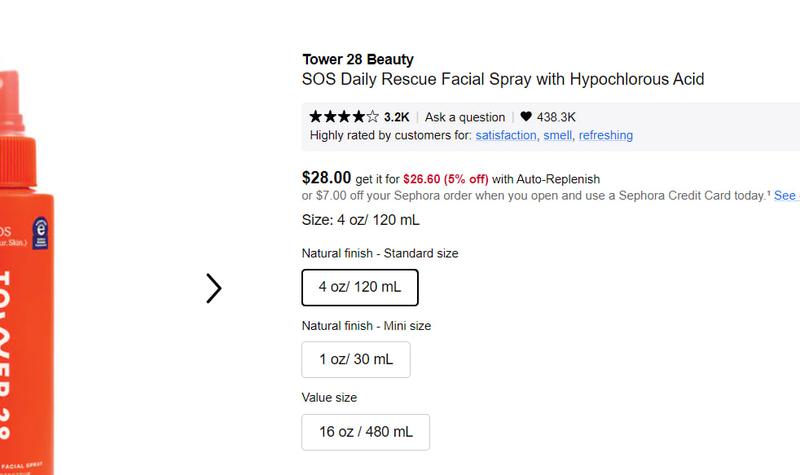
Task: Click the smell highlight link
Action: 558,135
